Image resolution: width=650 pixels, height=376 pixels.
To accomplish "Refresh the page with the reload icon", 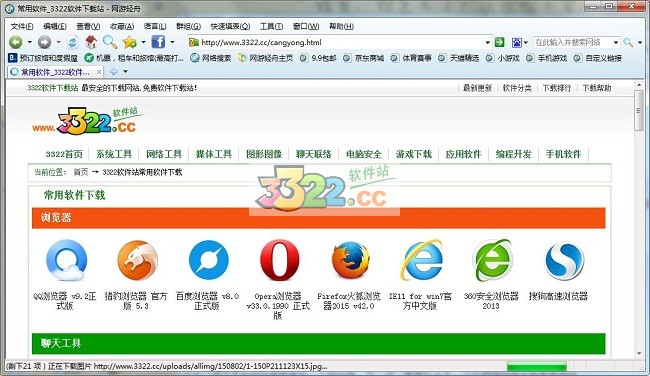I will click(73, 42).
